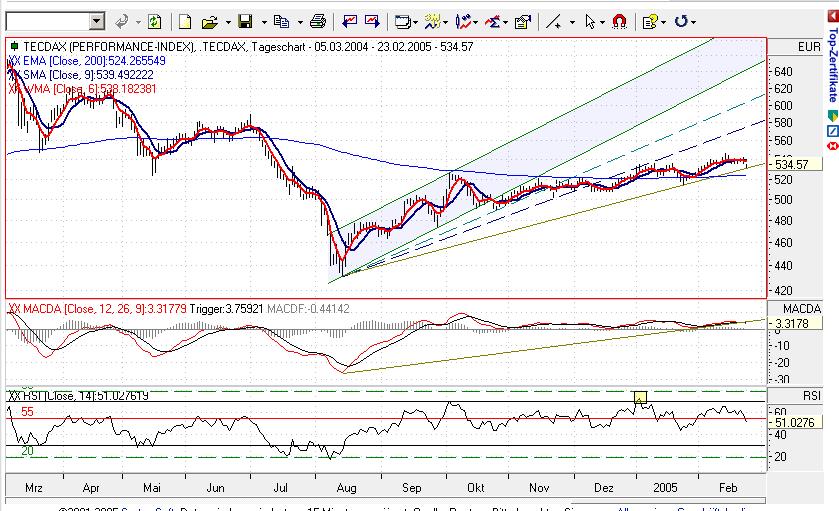The width and height of the screenshot is (839, 511).
Task: Click the green 20 RSI level label
Action: 27,451
